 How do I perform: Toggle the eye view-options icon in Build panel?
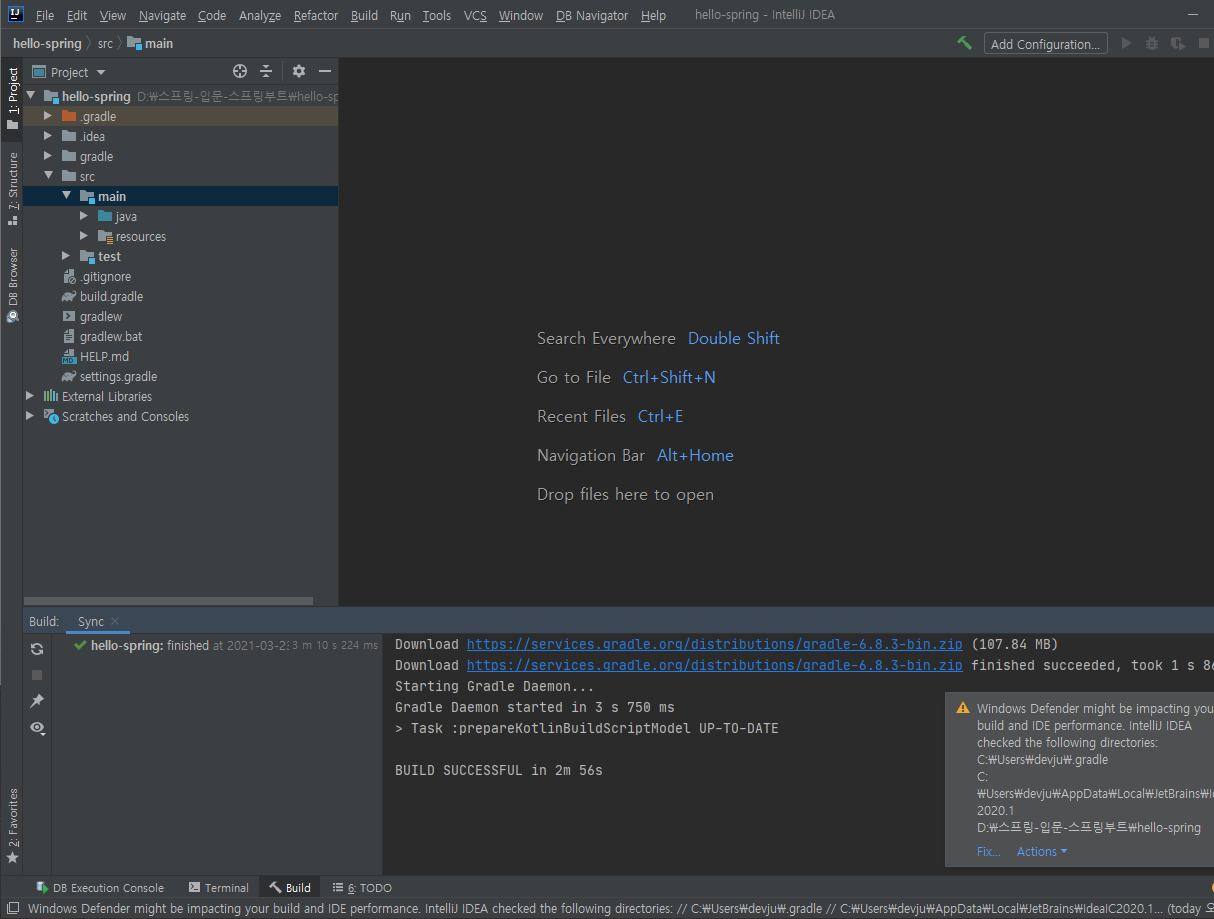(37, 728)
